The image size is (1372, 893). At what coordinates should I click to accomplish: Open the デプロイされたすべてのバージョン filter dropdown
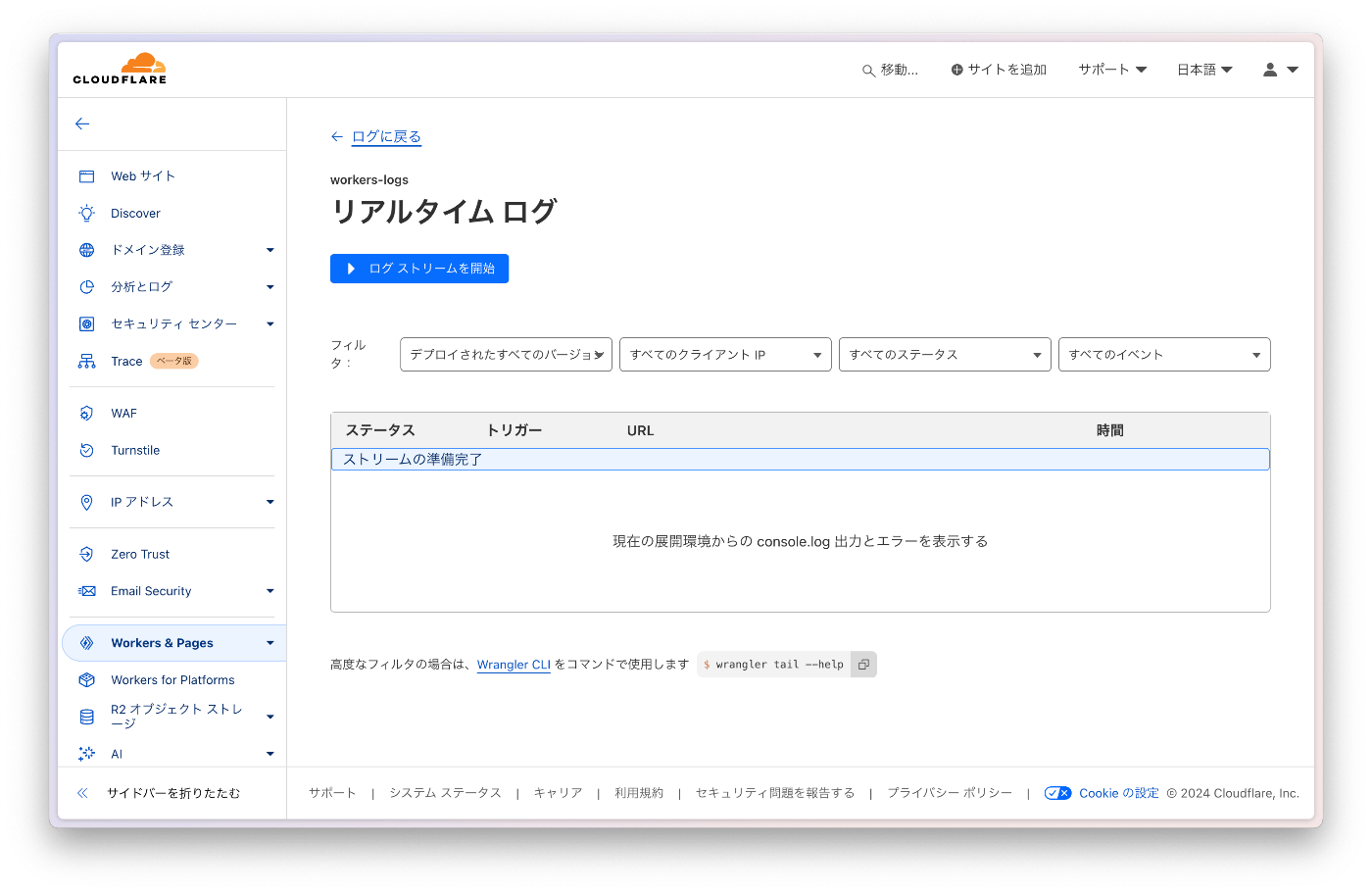pos(506,355)
